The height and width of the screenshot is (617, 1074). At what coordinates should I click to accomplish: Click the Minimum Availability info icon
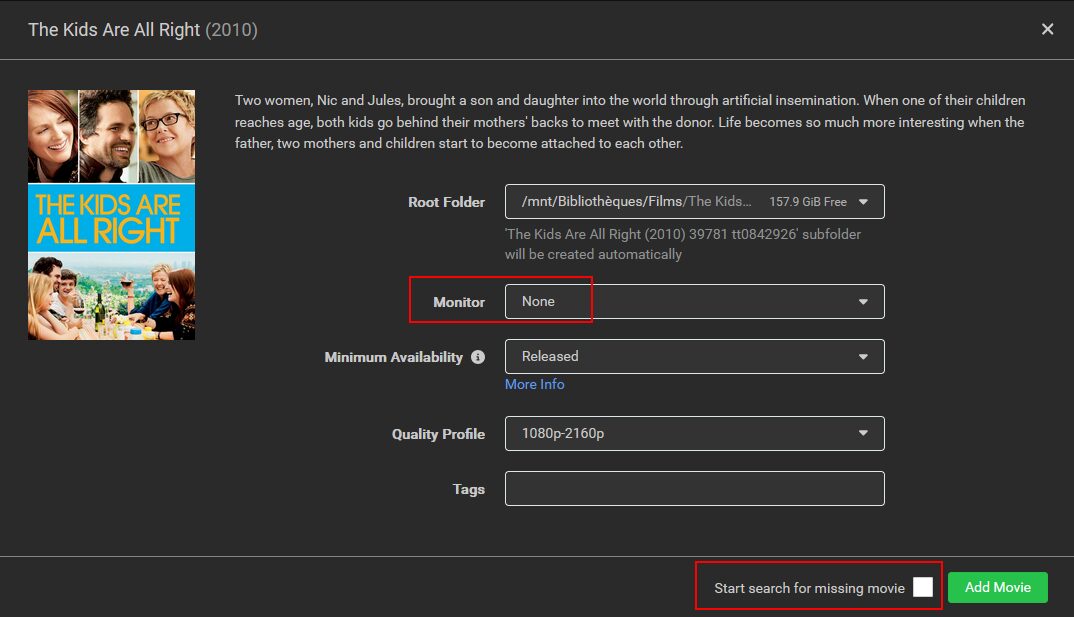(478, 357)
